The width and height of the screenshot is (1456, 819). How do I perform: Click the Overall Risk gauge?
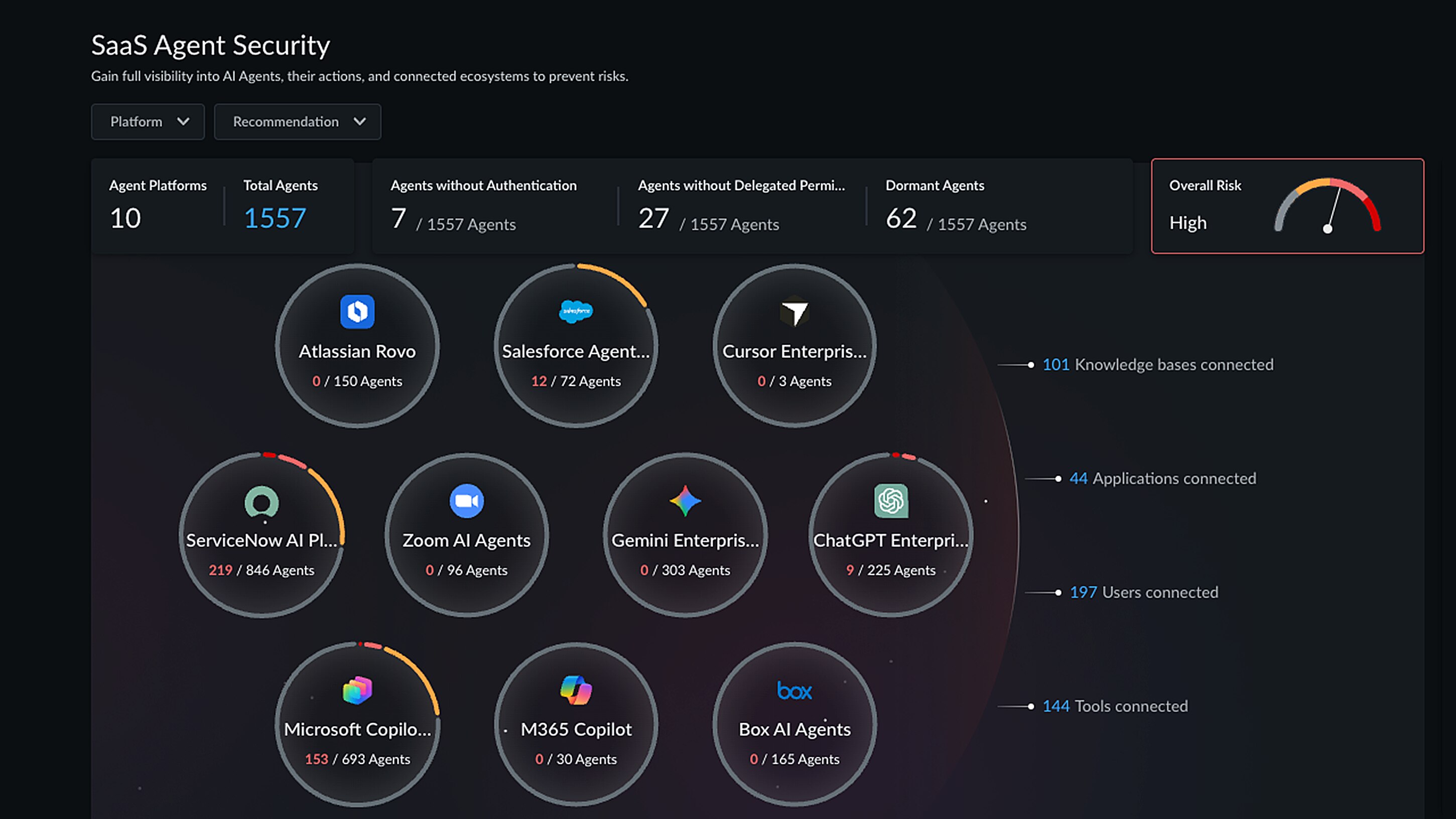[x=1327, y=206]
